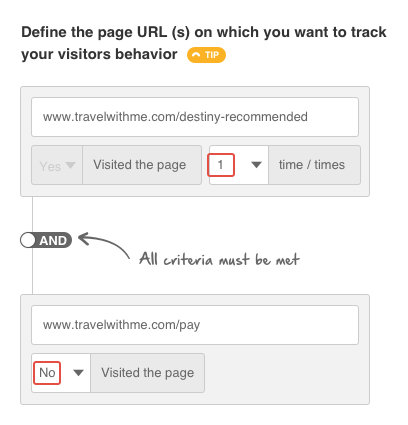The image size is (408, 425).
Task: Click the destiny-recommended URL input field
Action: pyautogui.click(x=195, y=117)
